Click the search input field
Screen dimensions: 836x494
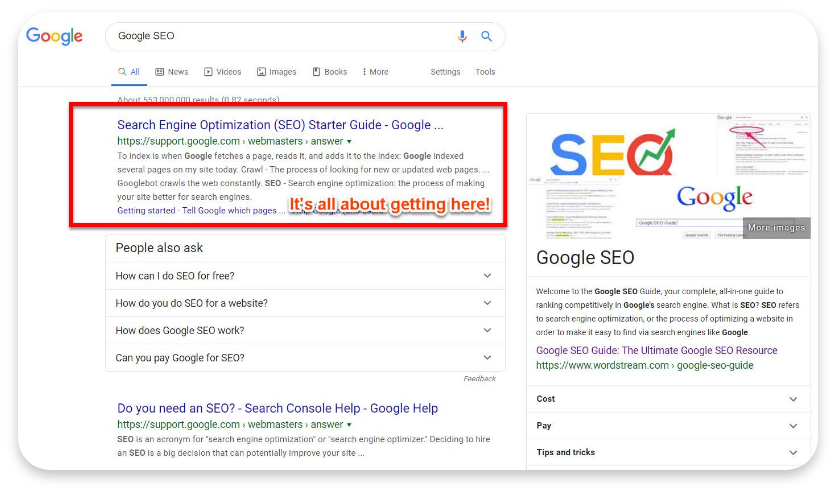[x=280, y=36]
